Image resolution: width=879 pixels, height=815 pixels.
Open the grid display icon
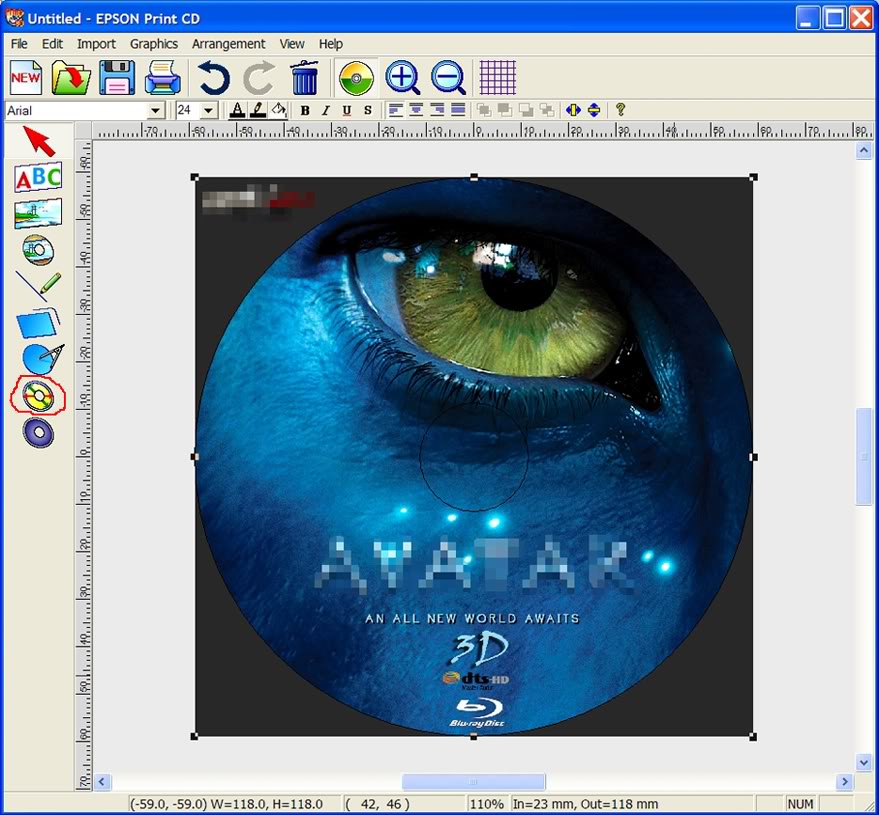[498, 77]
